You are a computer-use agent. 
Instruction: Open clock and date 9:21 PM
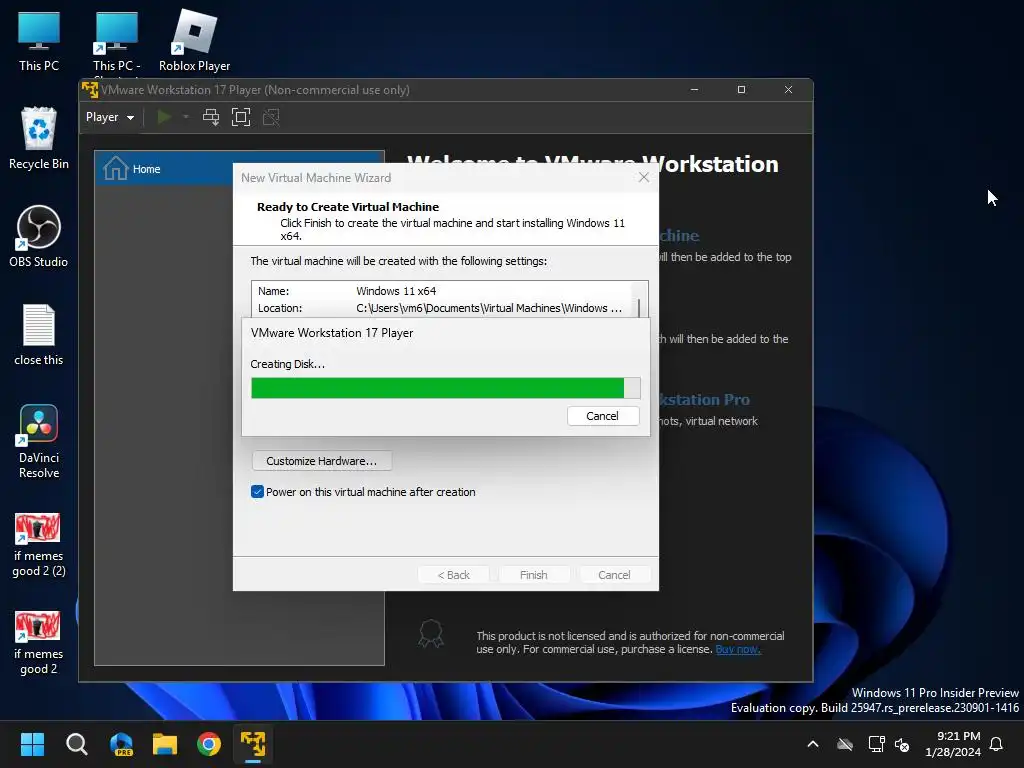click(x=953, y=744)
